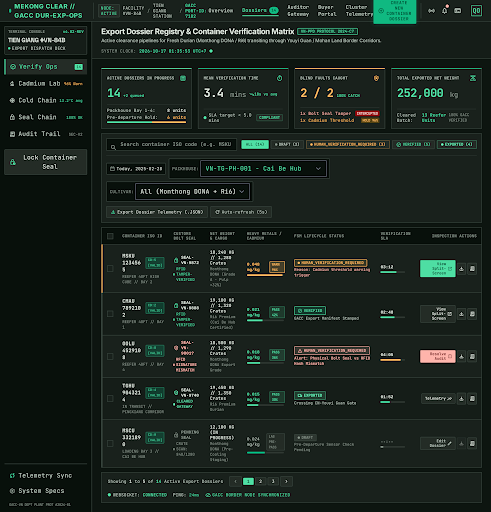Open the Auditor Gateway tab
This screenshot has width=491, height=512.
[x=298, y=11]
